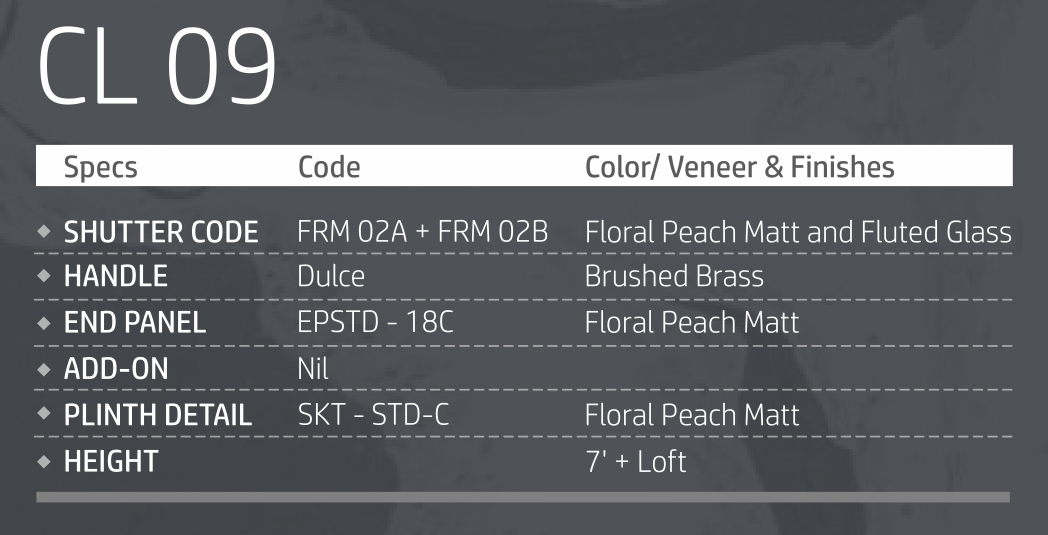Click Floral Peach Matt and Fluted Glass
This screenshot has width=1048, height=535.
click(798, 233)
